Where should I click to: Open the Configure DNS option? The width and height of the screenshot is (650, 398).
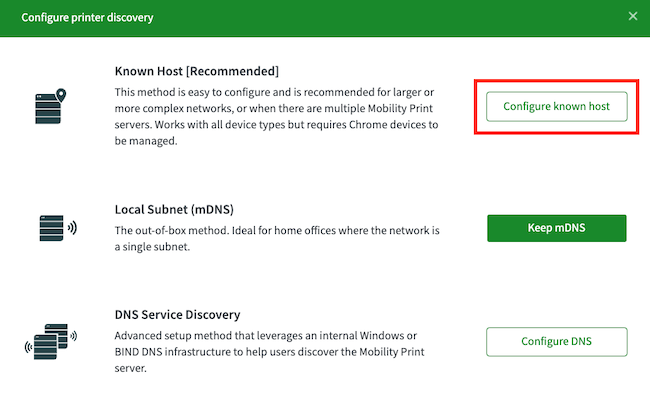pos(556,342)
